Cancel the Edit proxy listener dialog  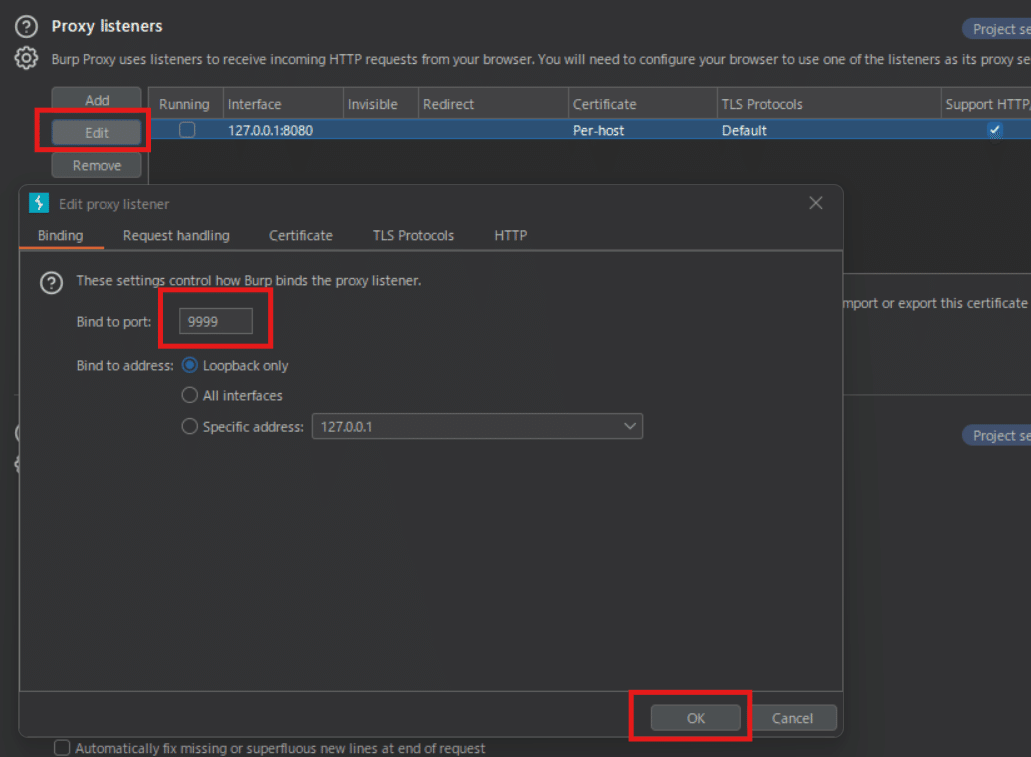pyautogui.click(x=792, y=718)
